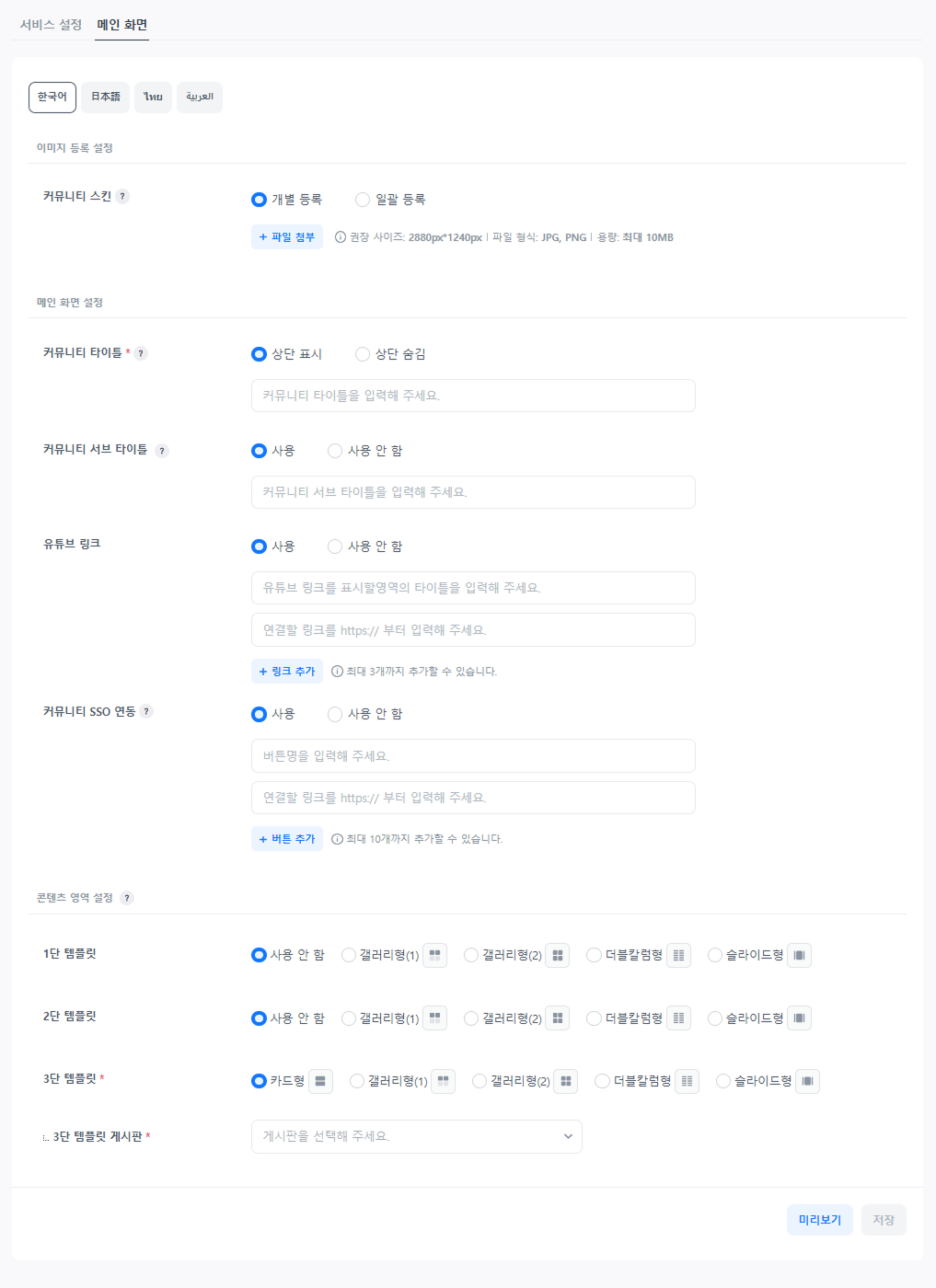Click 더블칼럼형 preview icon in 2단 템플릿
The height and width of the screenshot is (1288, 936).
tap(678, 1018)
